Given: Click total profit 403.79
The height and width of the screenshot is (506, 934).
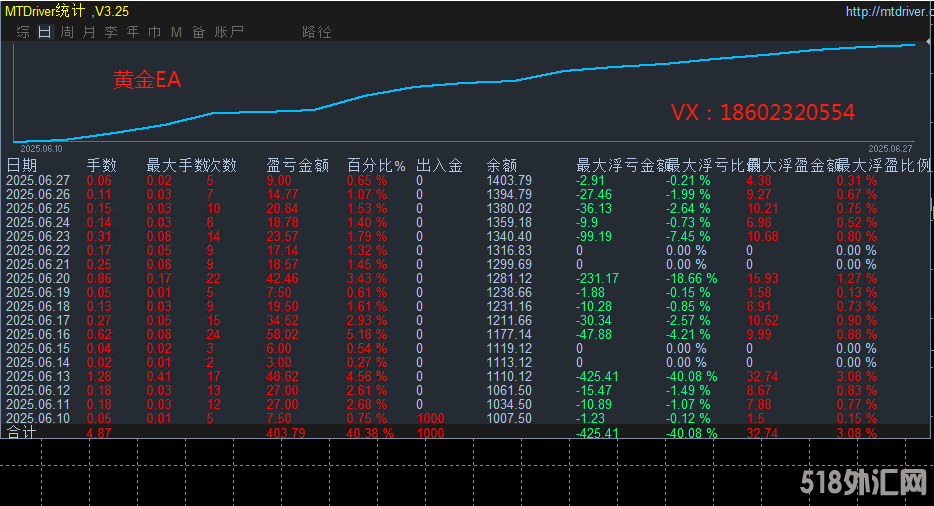Looking at the screenshot, I should tap(286, 433).
